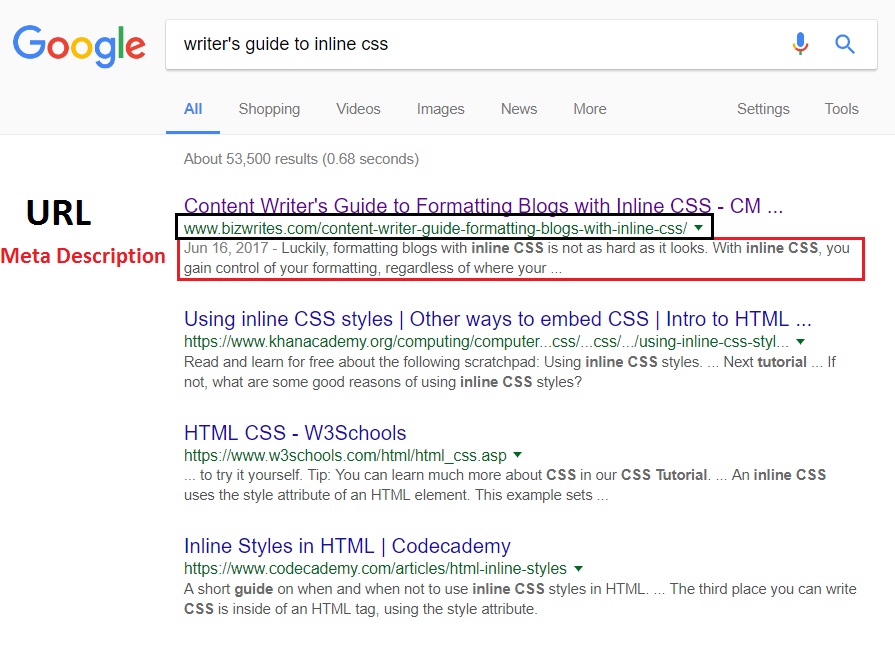
Task: Open the HTML CSS - W3Schools result
Action: click(295, 433)
